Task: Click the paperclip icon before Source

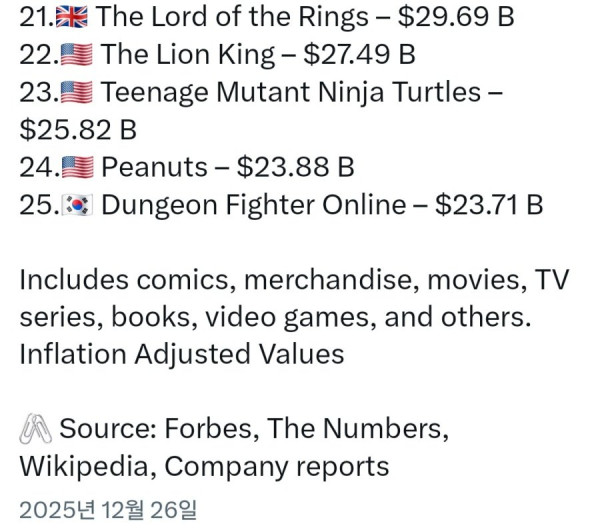Action: coord(35,430)
